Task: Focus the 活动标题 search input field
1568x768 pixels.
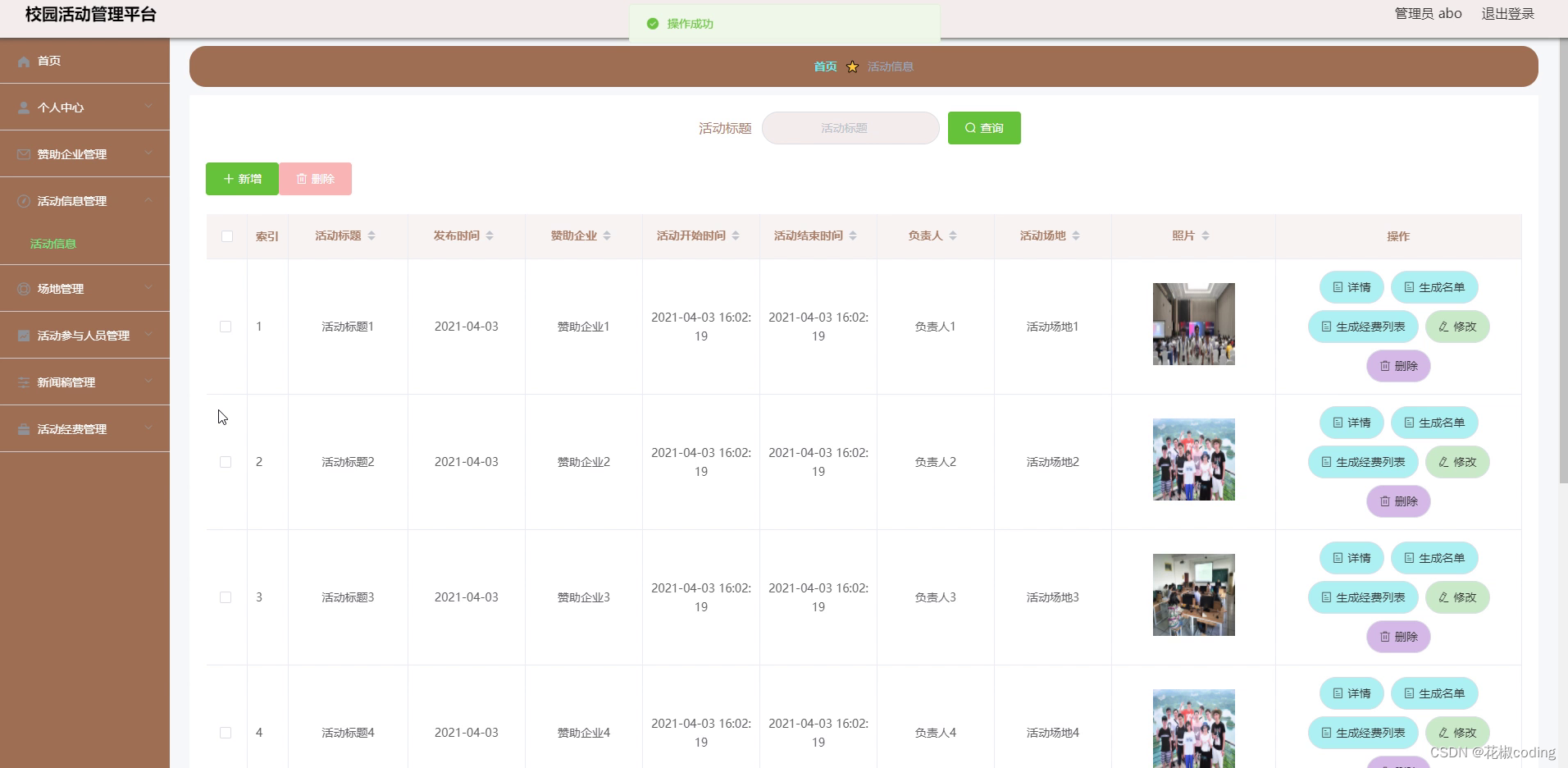Action: tap(850, 128)
